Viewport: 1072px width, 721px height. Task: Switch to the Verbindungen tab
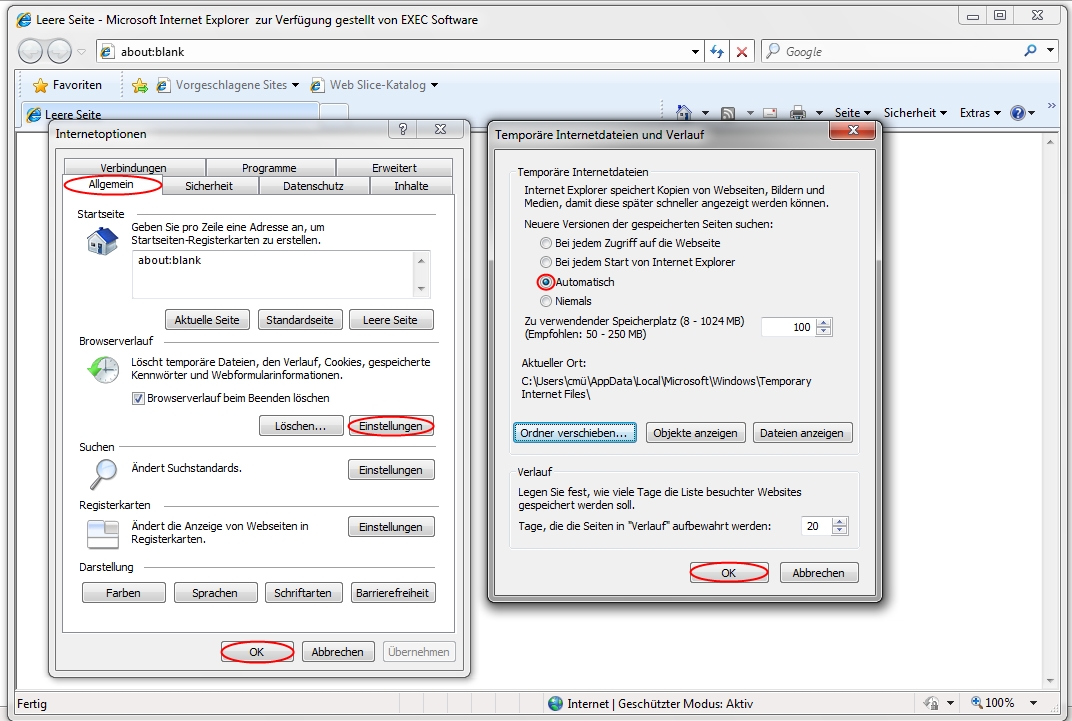134,168
